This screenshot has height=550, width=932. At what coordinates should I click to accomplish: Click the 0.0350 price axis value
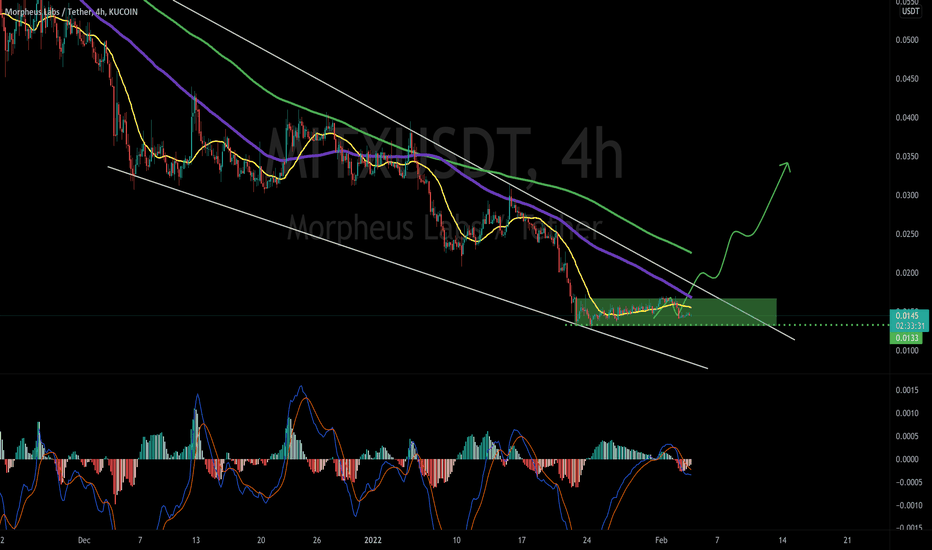(x=907, y=157)
